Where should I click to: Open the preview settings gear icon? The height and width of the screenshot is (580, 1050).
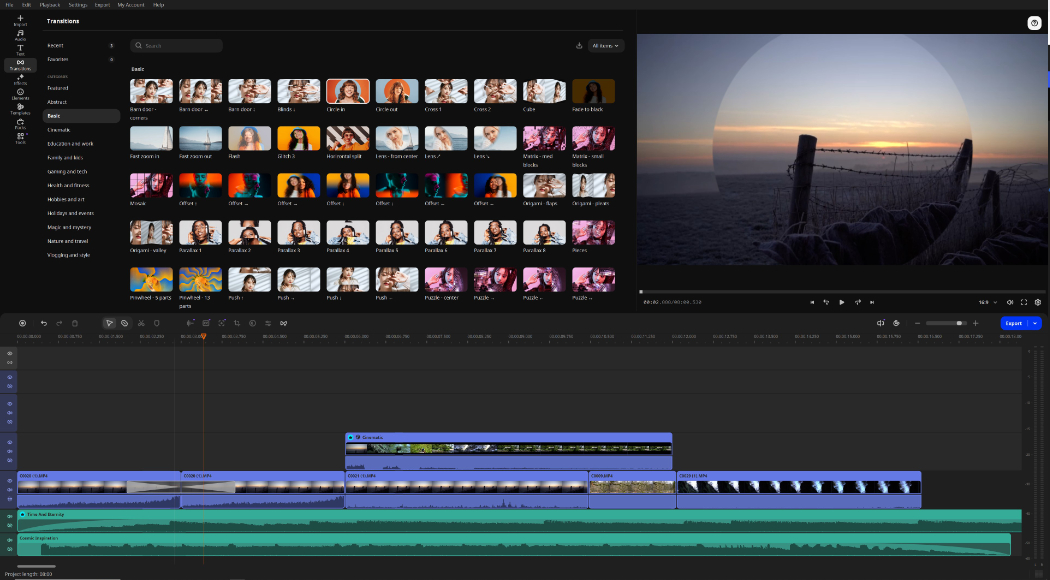[1038, 302]
